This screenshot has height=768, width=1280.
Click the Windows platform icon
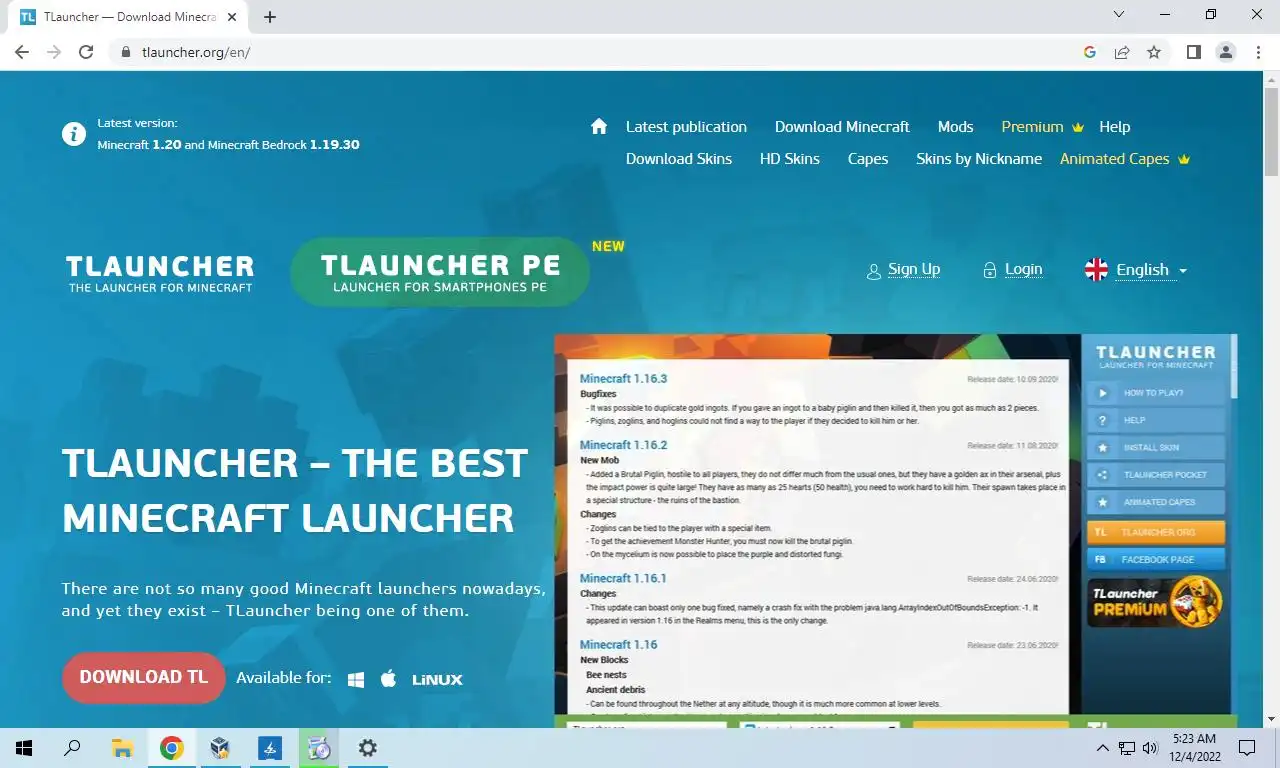(356, 679)
